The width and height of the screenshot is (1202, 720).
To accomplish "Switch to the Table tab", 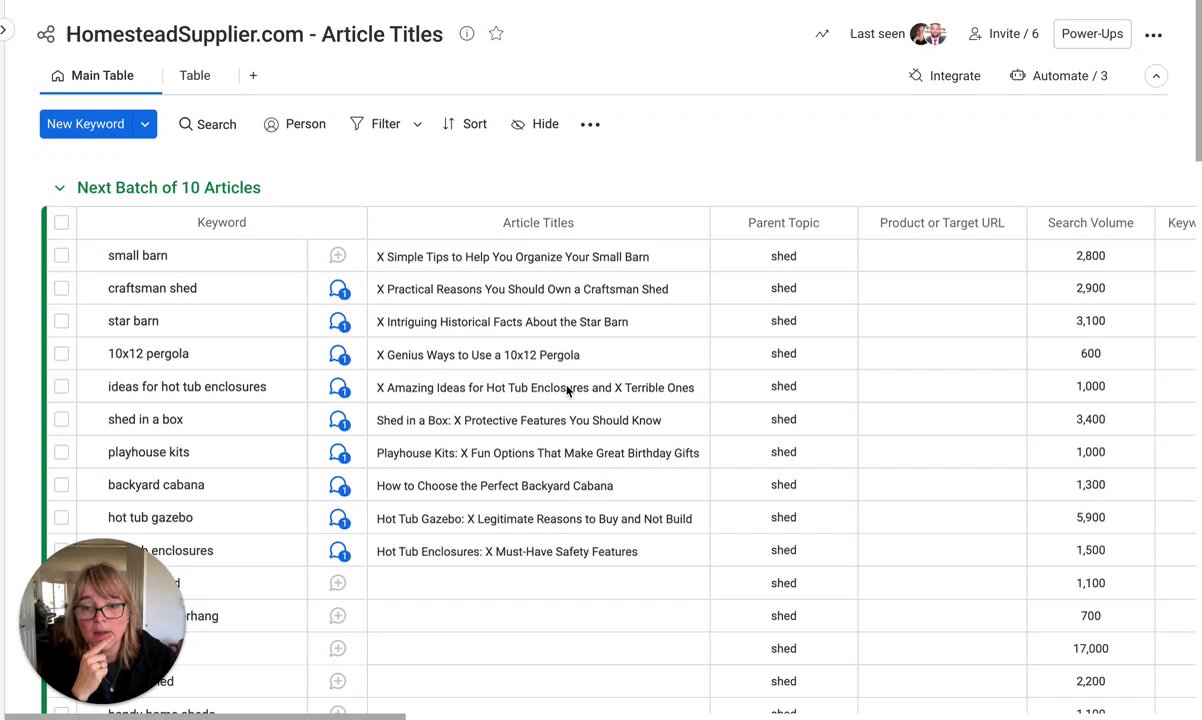I will tap(195, 76).
